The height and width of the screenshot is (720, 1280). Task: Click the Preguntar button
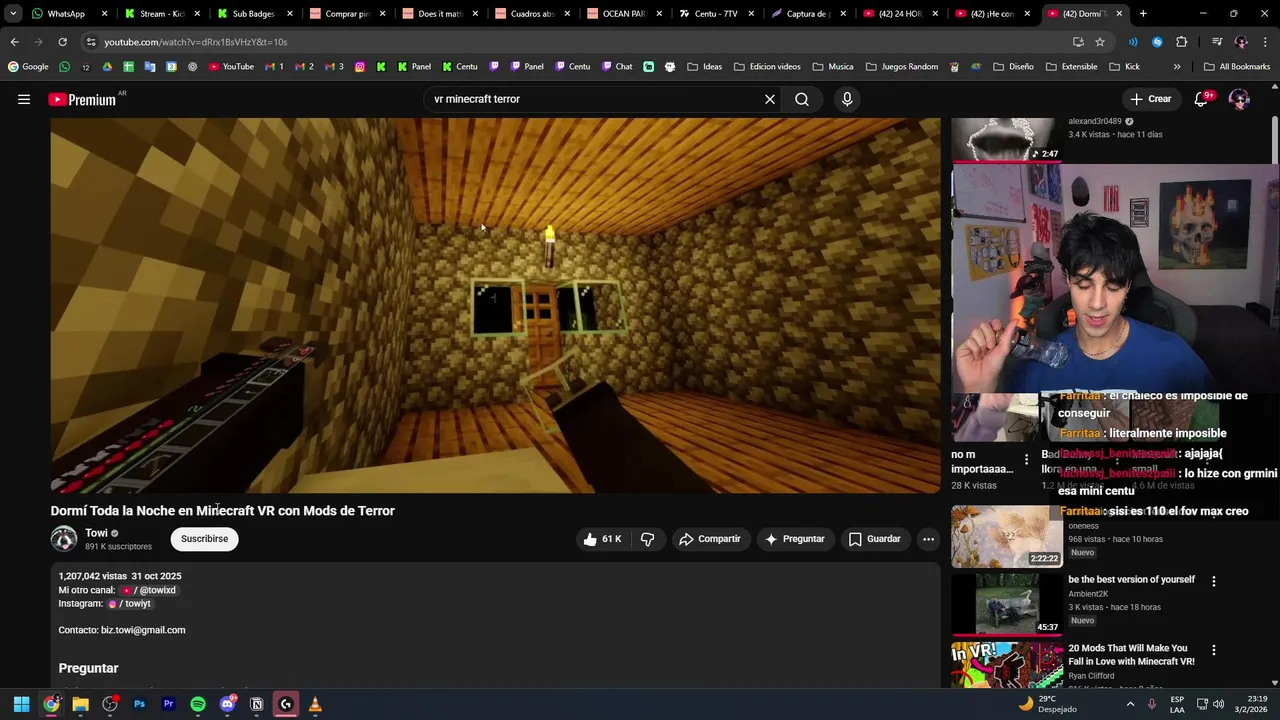[795, 539]
